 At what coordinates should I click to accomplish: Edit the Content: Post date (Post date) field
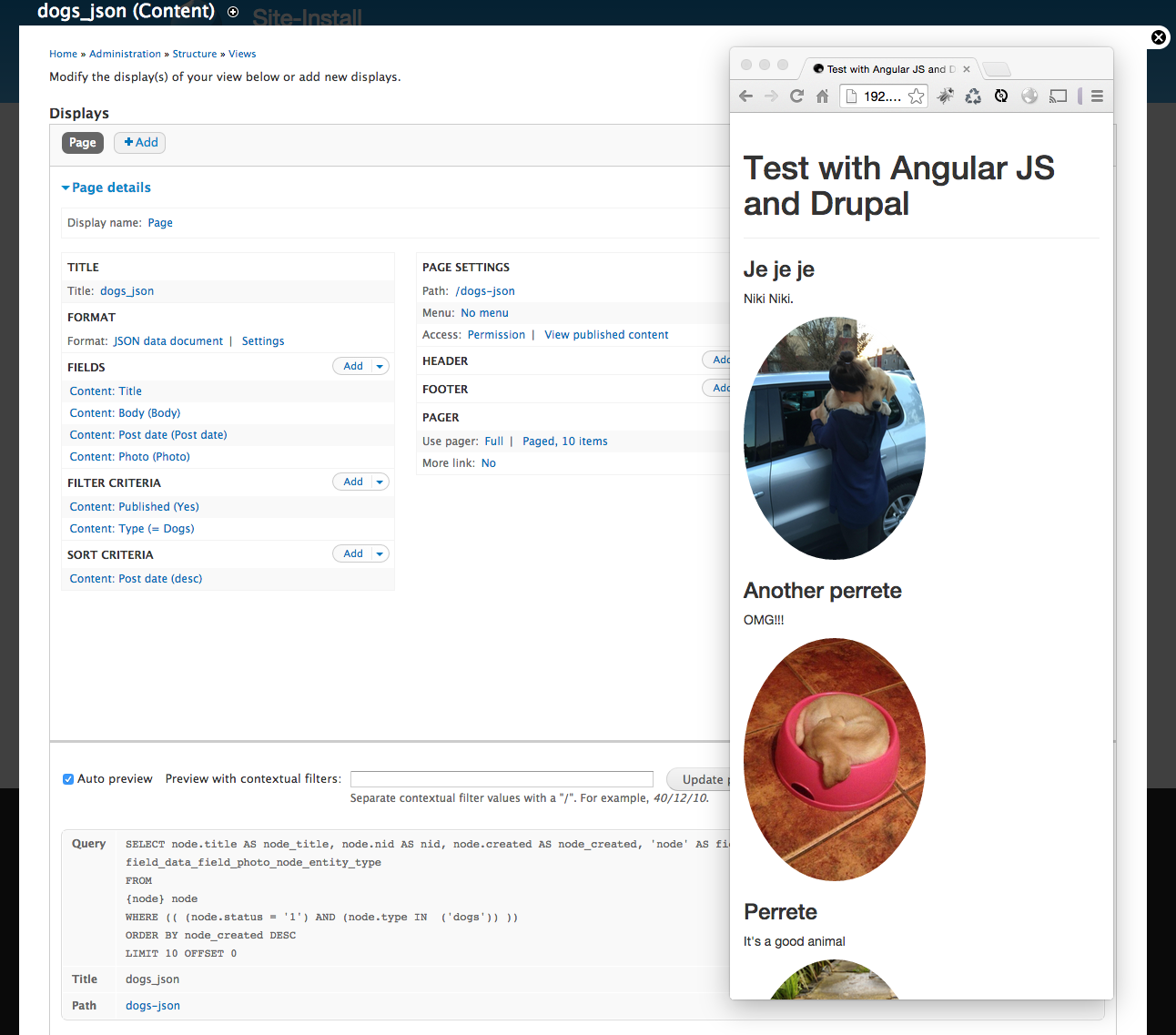148,435
